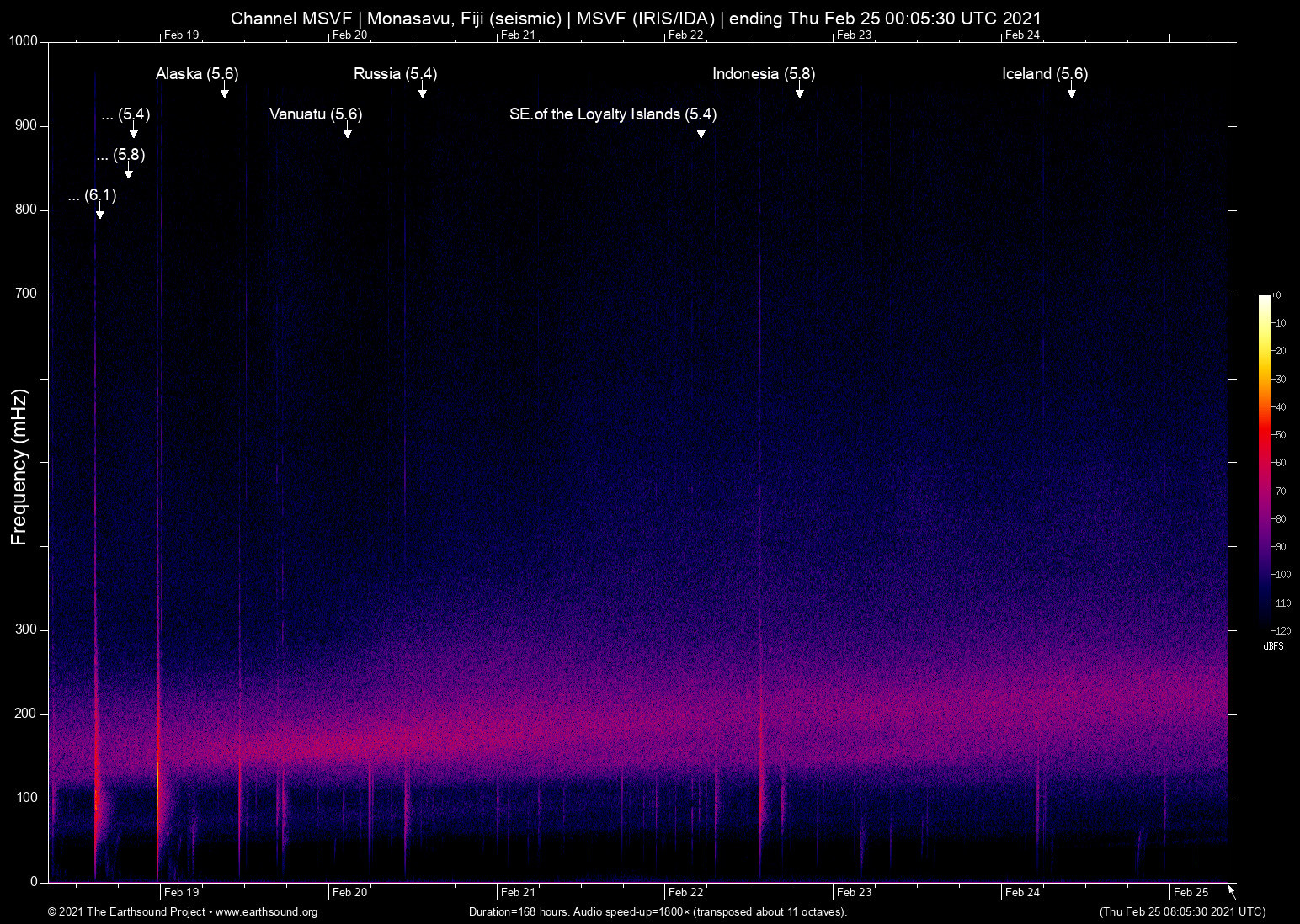Image resolution: width=1300 pixels, height=924 pixels.
Task: Click the Frequency (mHz) axis label
Action: (19, 467)
